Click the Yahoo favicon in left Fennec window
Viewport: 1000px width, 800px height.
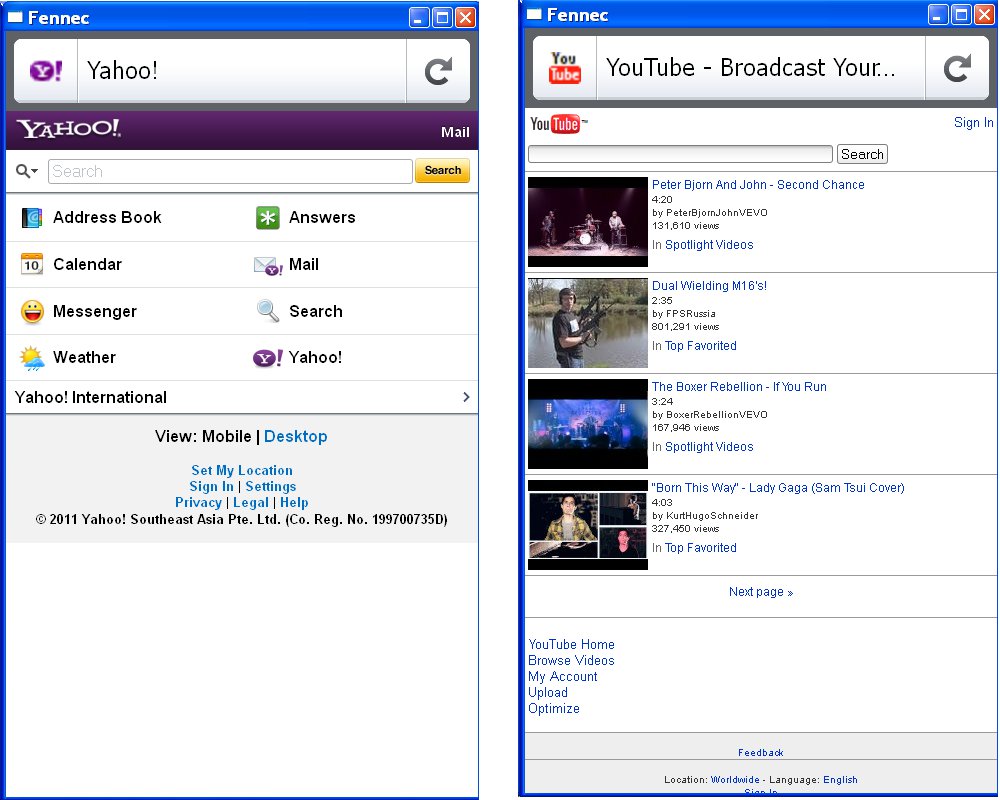[46, 71]
